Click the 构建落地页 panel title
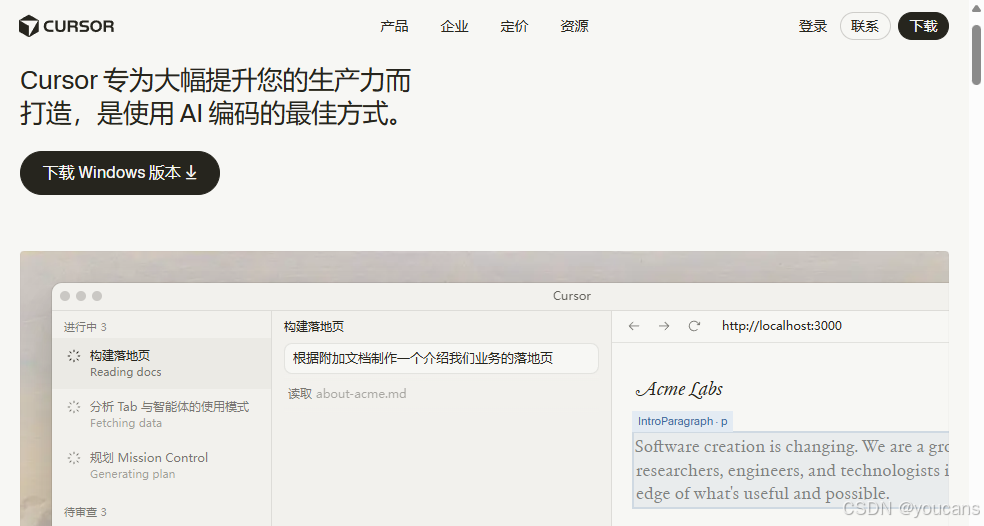 point(314,327)
